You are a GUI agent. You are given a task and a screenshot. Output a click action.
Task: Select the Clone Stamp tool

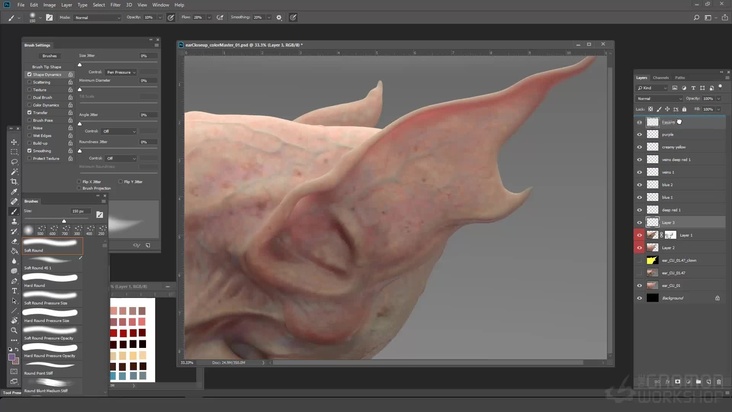[x=14, y=221]
